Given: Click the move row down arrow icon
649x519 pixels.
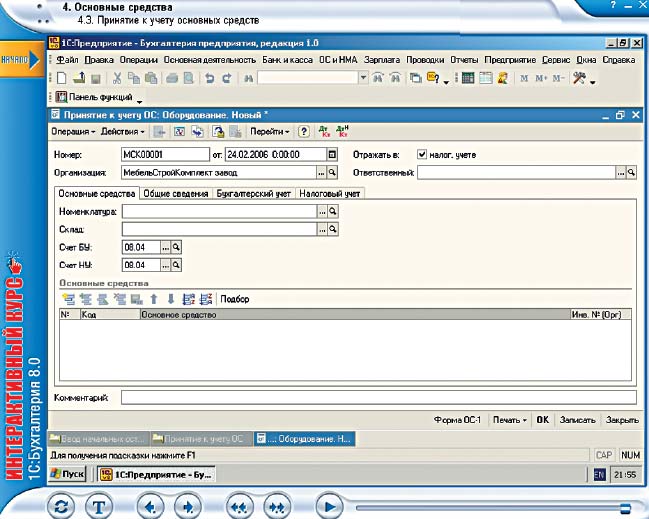Looking at the screenshot, I should [x=170, y=298].
